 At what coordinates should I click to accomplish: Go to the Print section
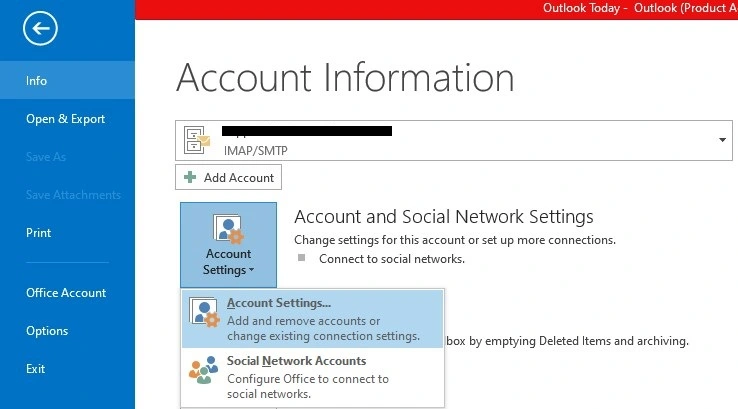tap(39, 233)
